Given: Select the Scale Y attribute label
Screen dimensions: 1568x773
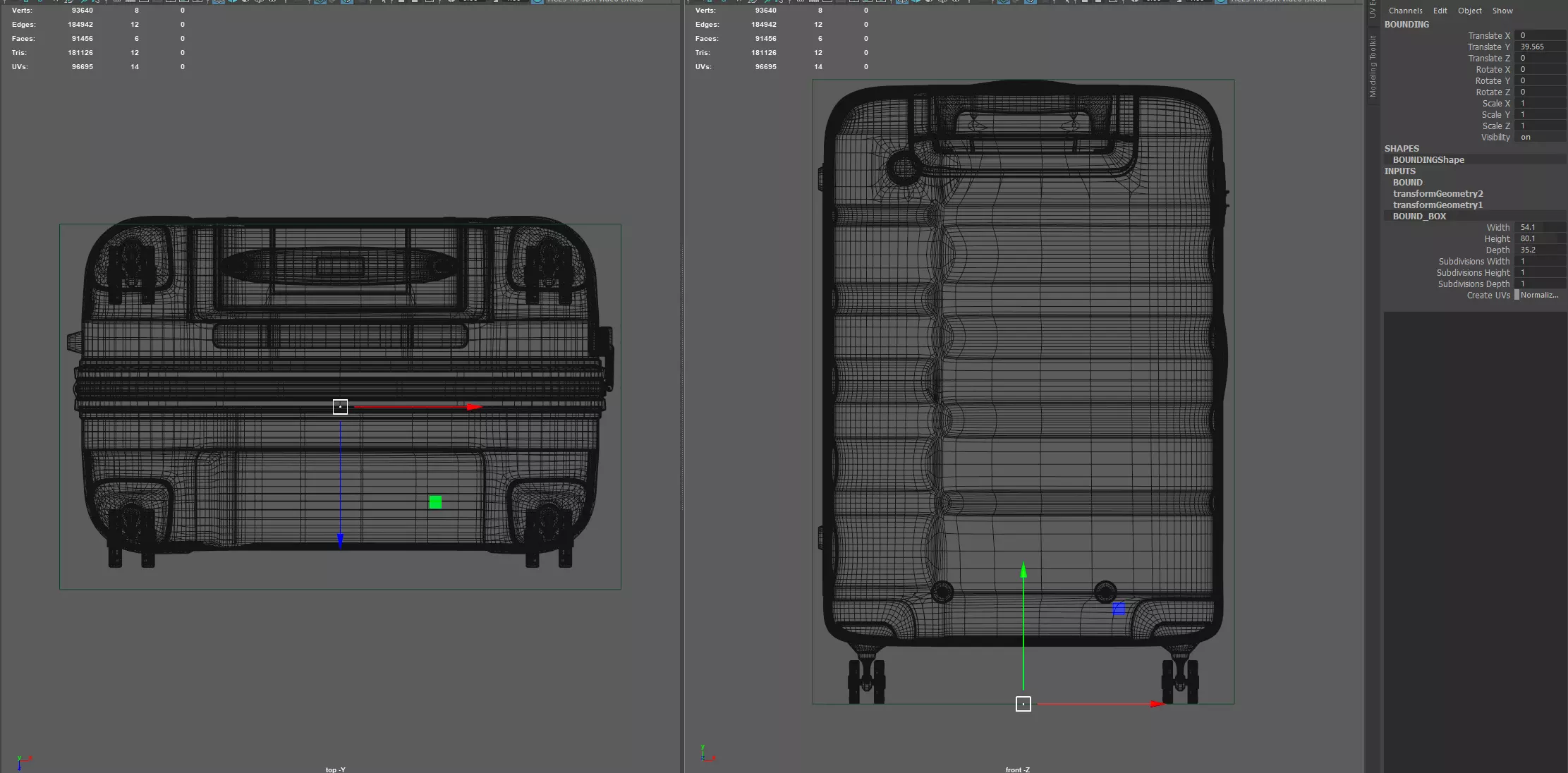Looking at the screenshot, I should coord(1496,114).
